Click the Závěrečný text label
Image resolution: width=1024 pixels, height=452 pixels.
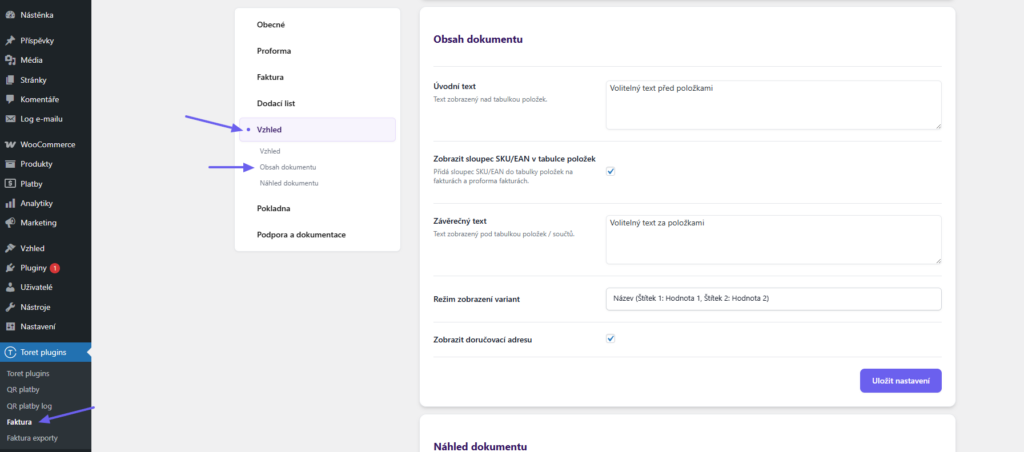(460, 221)
